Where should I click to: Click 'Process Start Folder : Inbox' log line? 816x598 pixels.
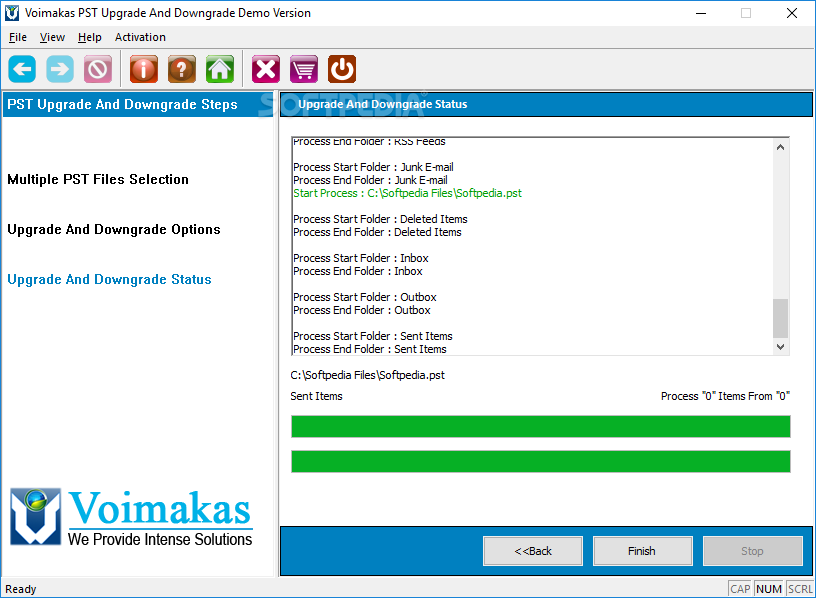pos(361,258)
